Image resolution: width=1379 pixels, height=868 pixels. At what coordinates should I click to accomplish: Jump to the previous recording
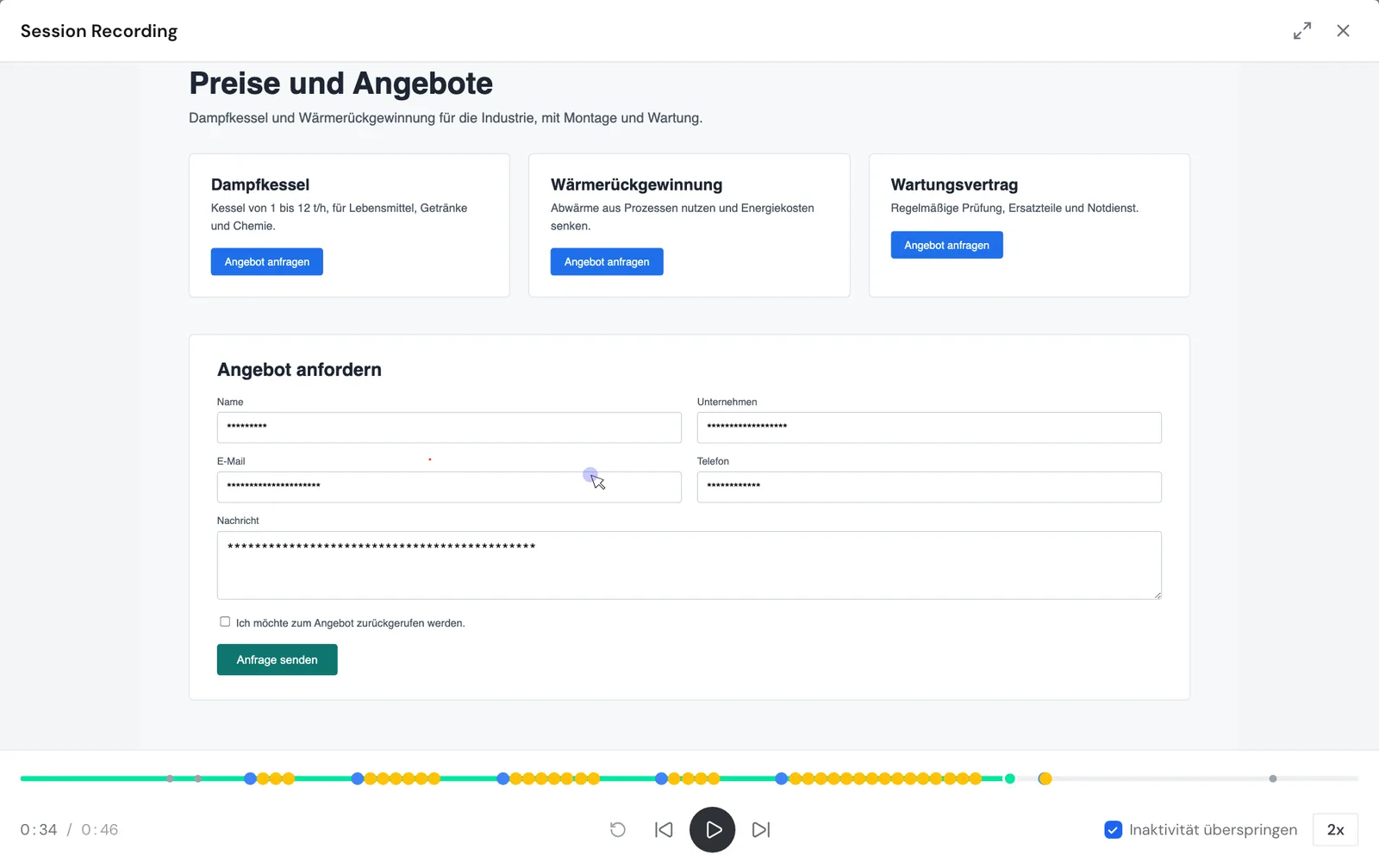664,830
